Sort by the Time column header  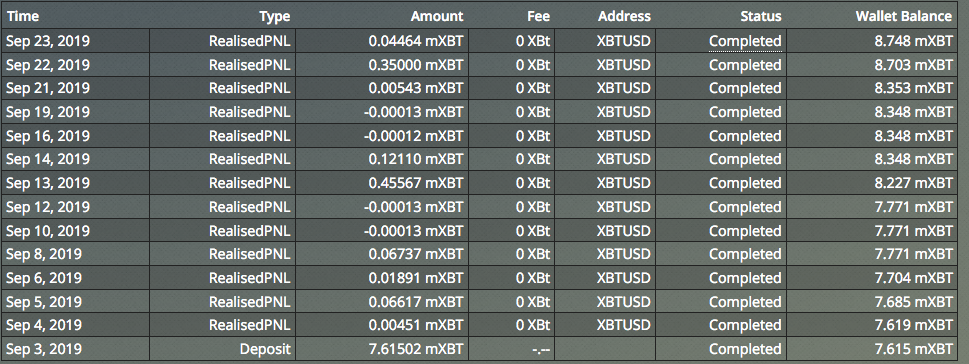point(22,17)
